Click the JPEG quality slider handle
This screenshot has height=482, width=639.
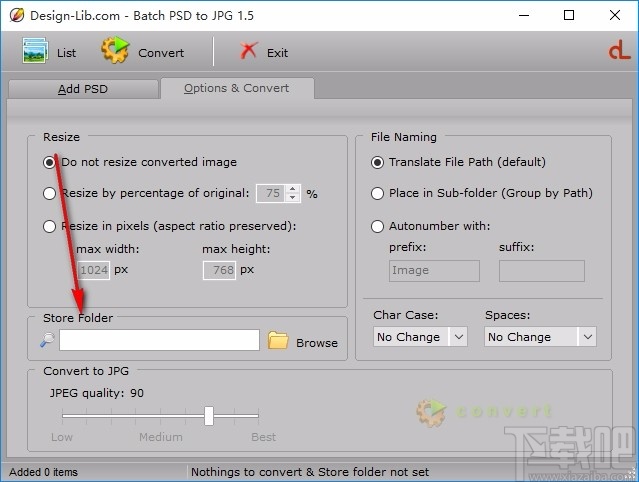[209, 416]
